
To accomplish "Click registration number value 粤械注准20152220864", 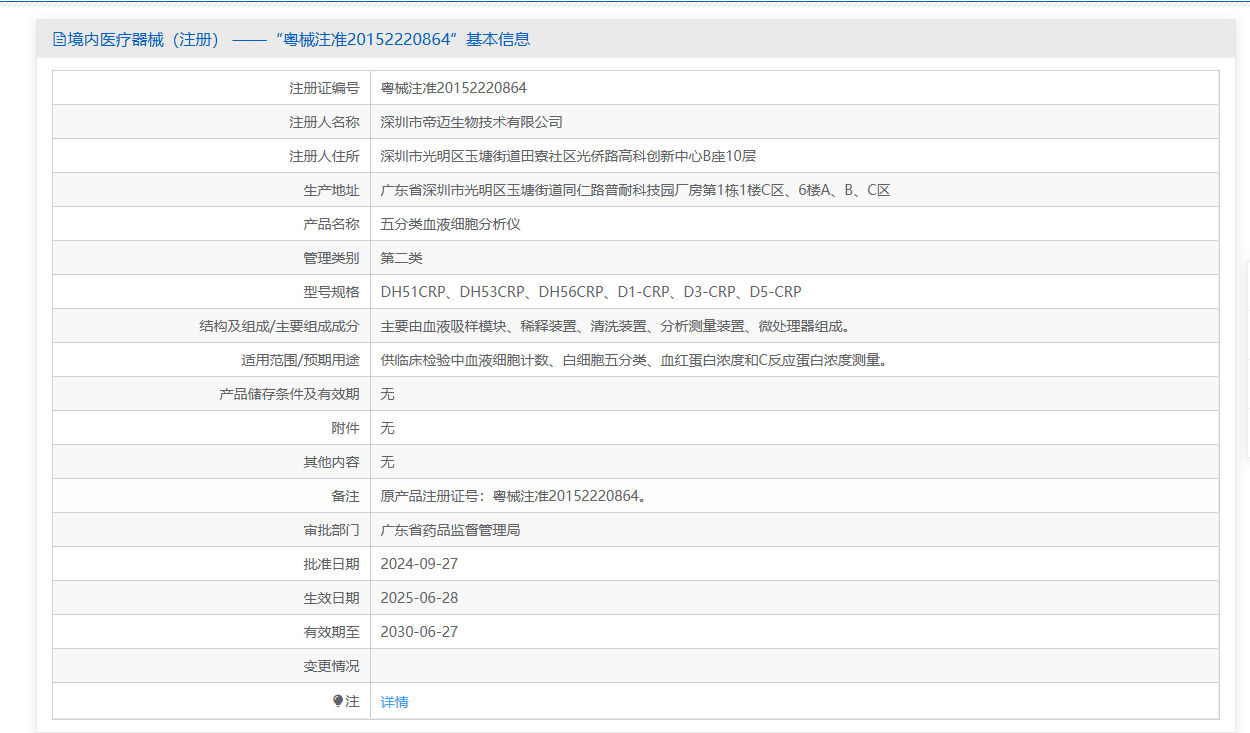I will 453,88.
